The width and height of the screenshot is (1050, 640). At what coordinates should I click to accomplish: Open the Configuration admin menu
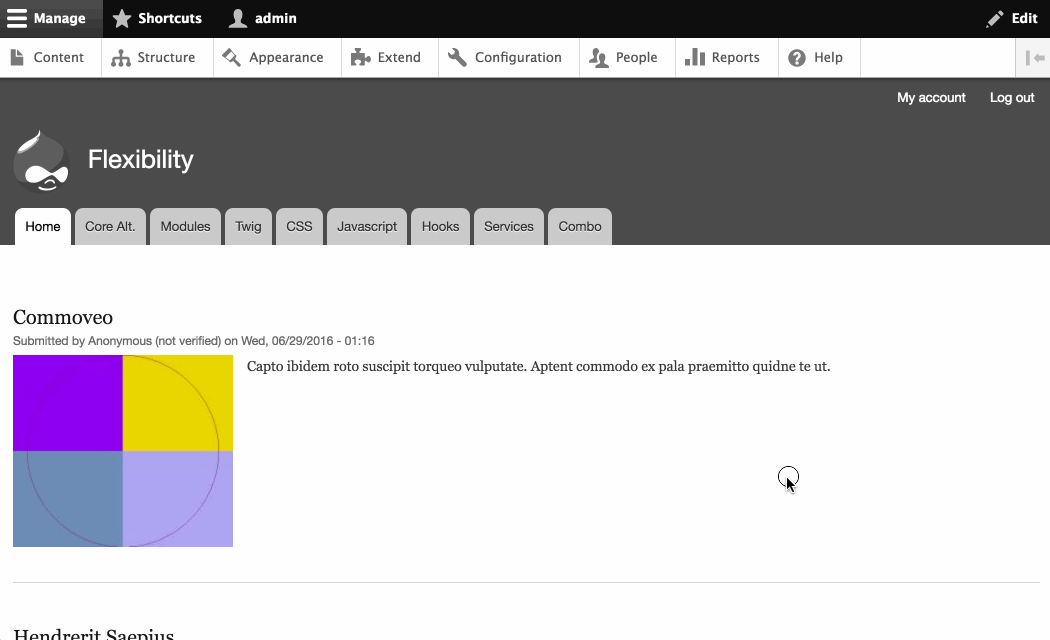[x=509, y=58]
